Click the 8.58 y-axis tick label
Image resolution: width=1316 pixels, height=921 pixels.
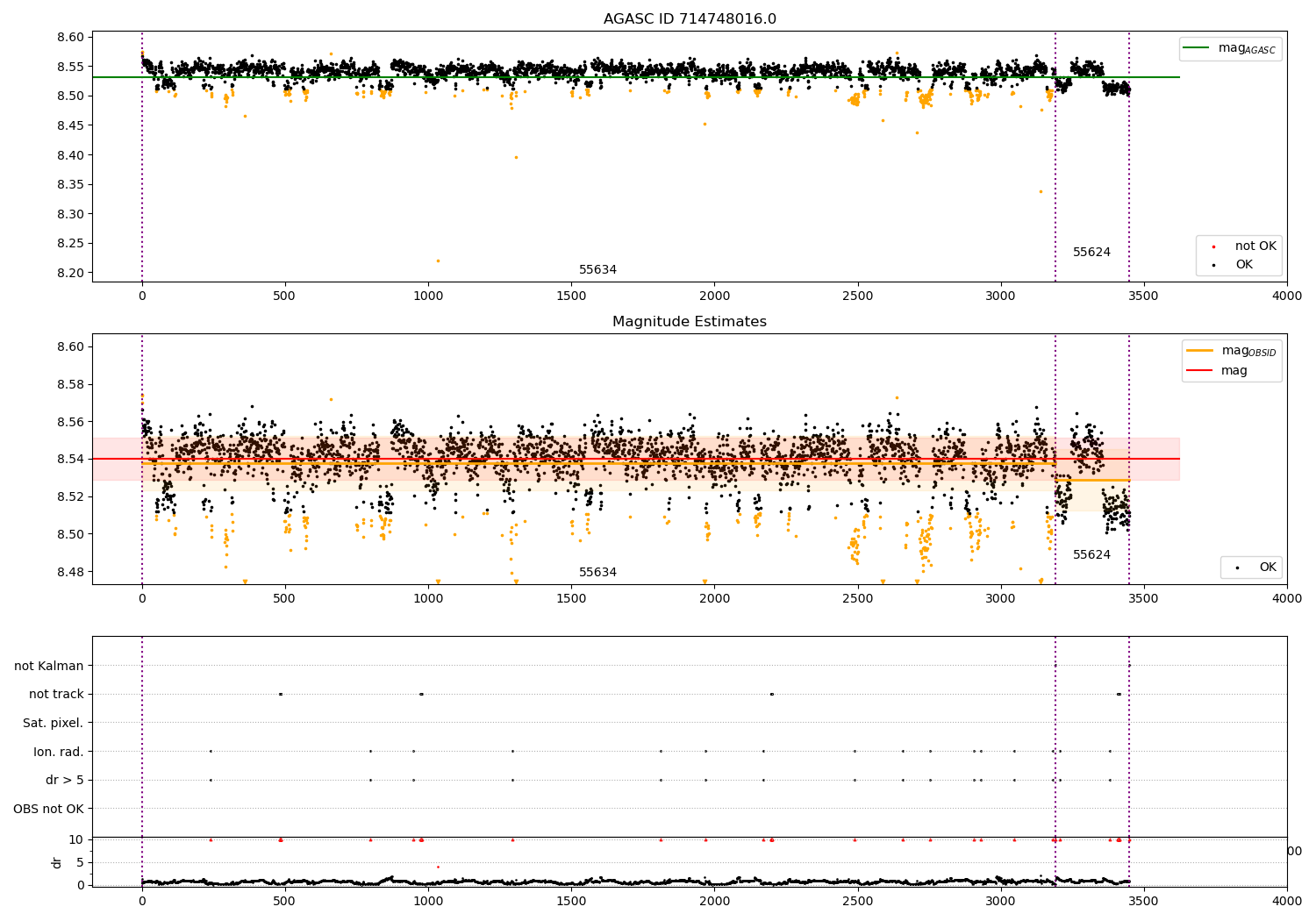point(69,384)
